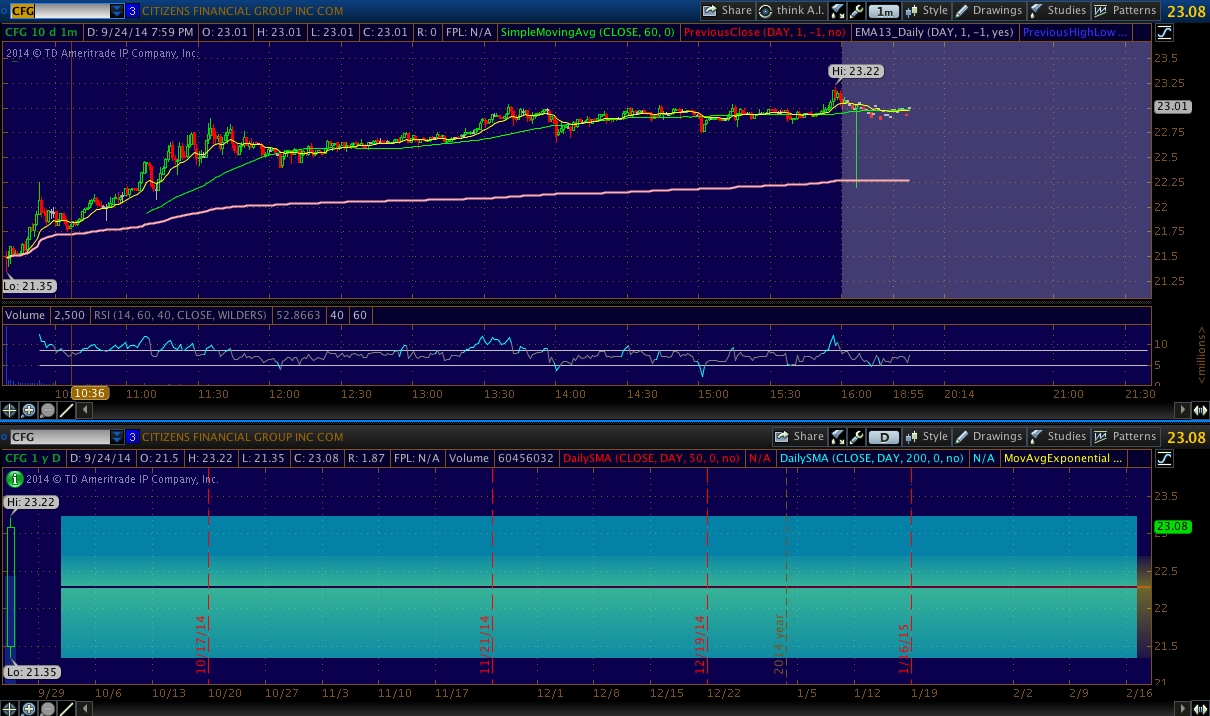
Task: Expand the lower CFG symbol dropdown arrow
Action: point(117,437)
